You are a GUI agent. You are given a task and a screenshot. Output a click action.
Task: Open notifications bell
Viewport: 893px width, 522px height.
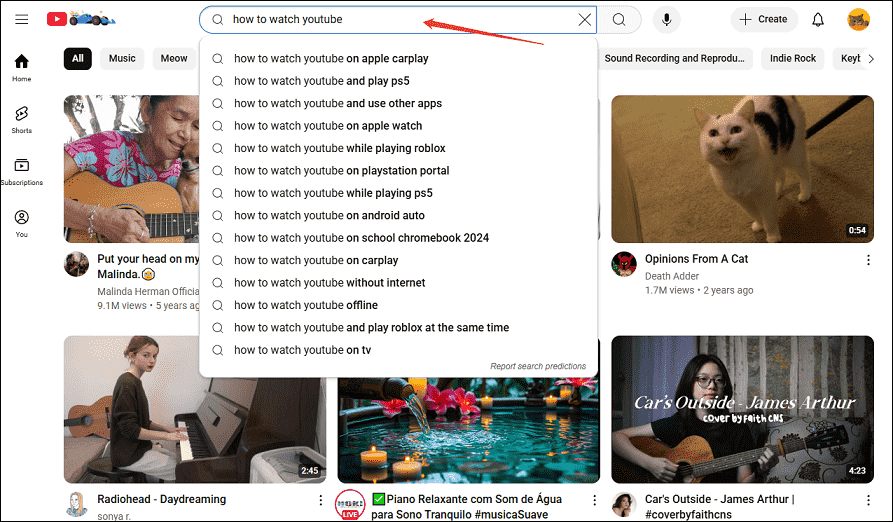pyautogui.click(x=818, y=19)
